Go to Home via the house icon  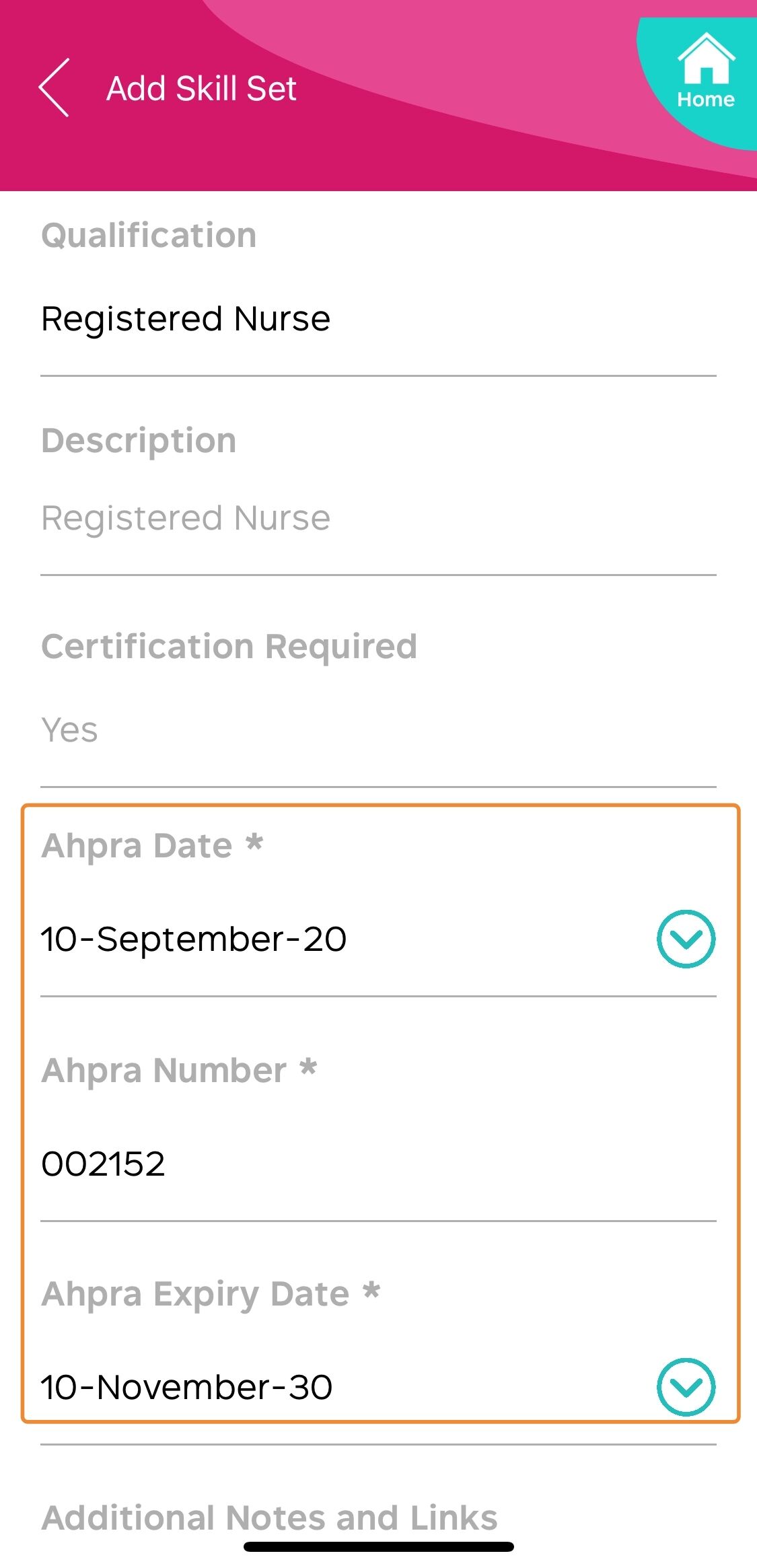(x=706, y=59)
